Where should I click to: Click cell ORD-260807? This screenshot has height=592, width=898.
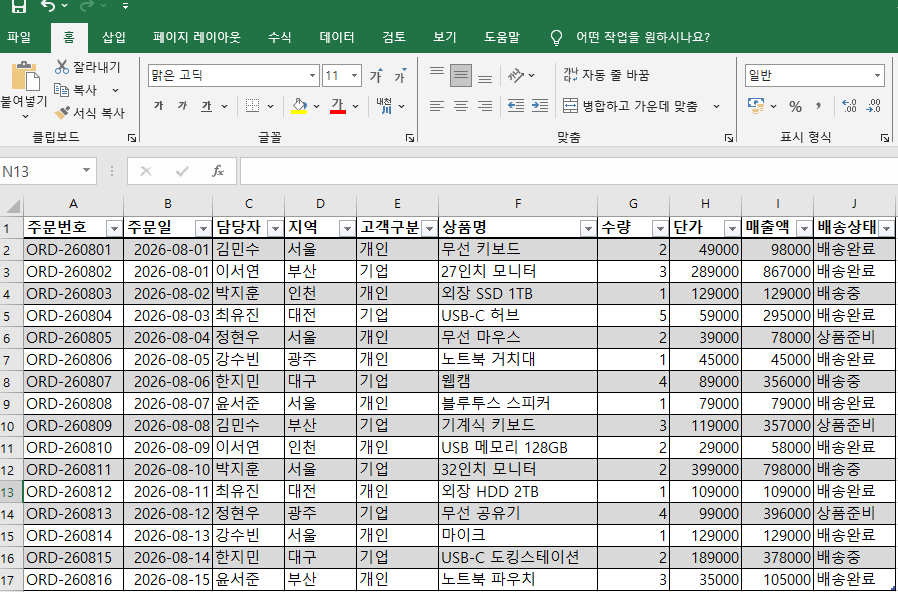tap(73, 381)
